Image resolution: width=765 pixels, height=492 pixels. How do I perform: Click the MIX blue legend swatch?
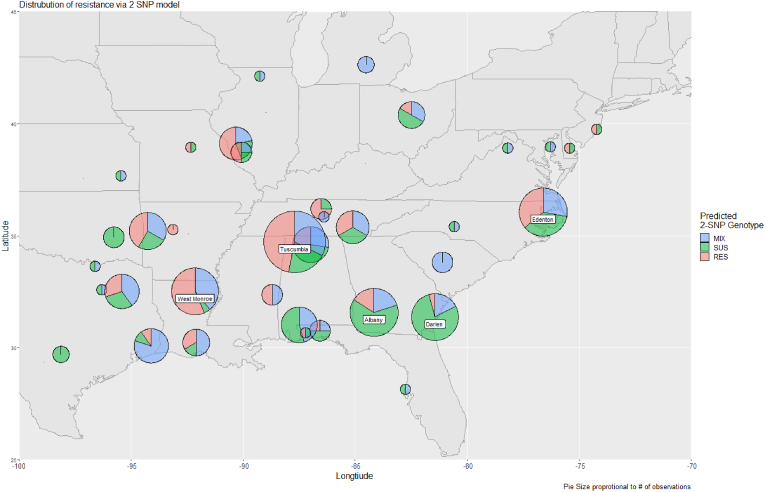705,239
